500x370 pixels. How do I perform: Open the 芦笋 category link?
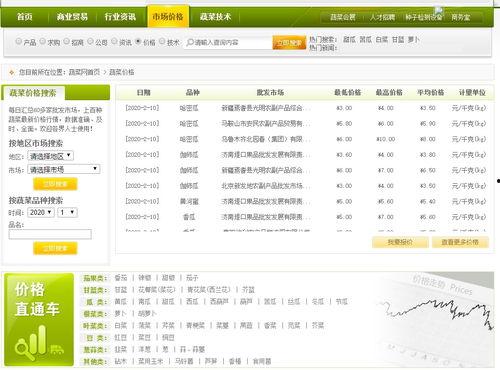[x=211, y=361]
